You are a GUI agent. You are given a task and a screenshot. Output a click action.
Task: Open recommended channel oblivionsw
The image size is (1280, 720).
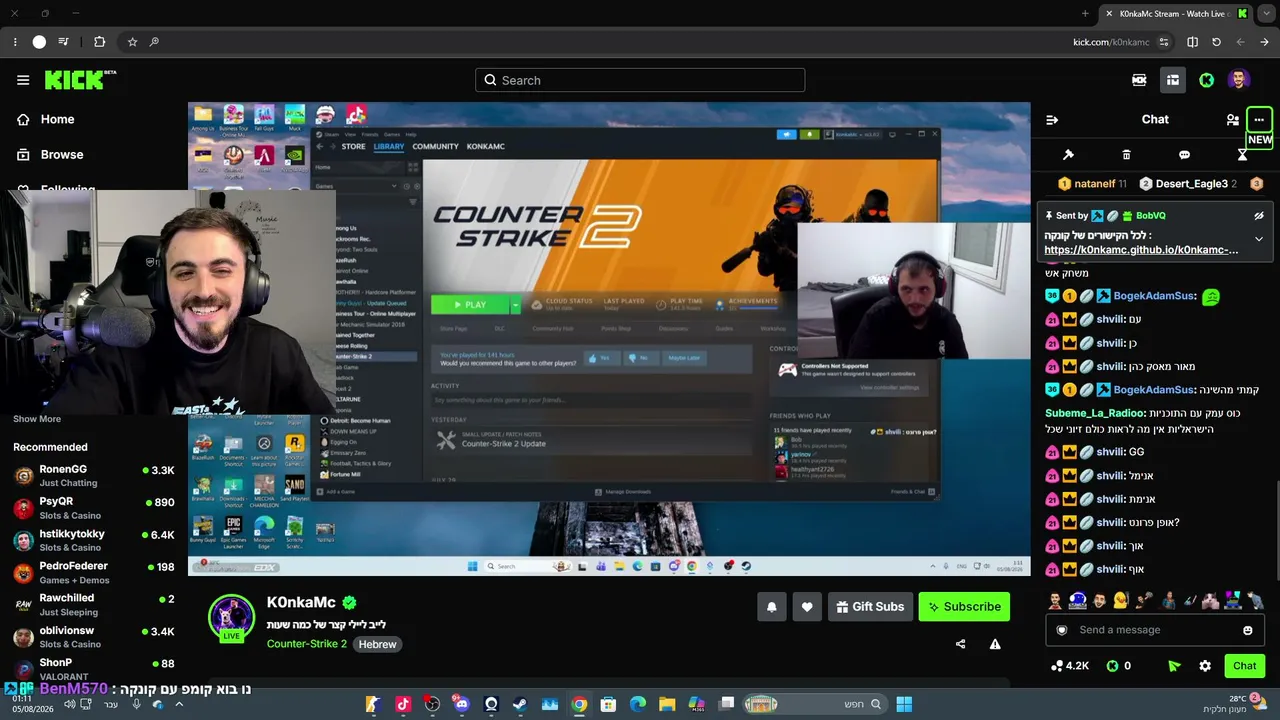click(x=93, y=637)
